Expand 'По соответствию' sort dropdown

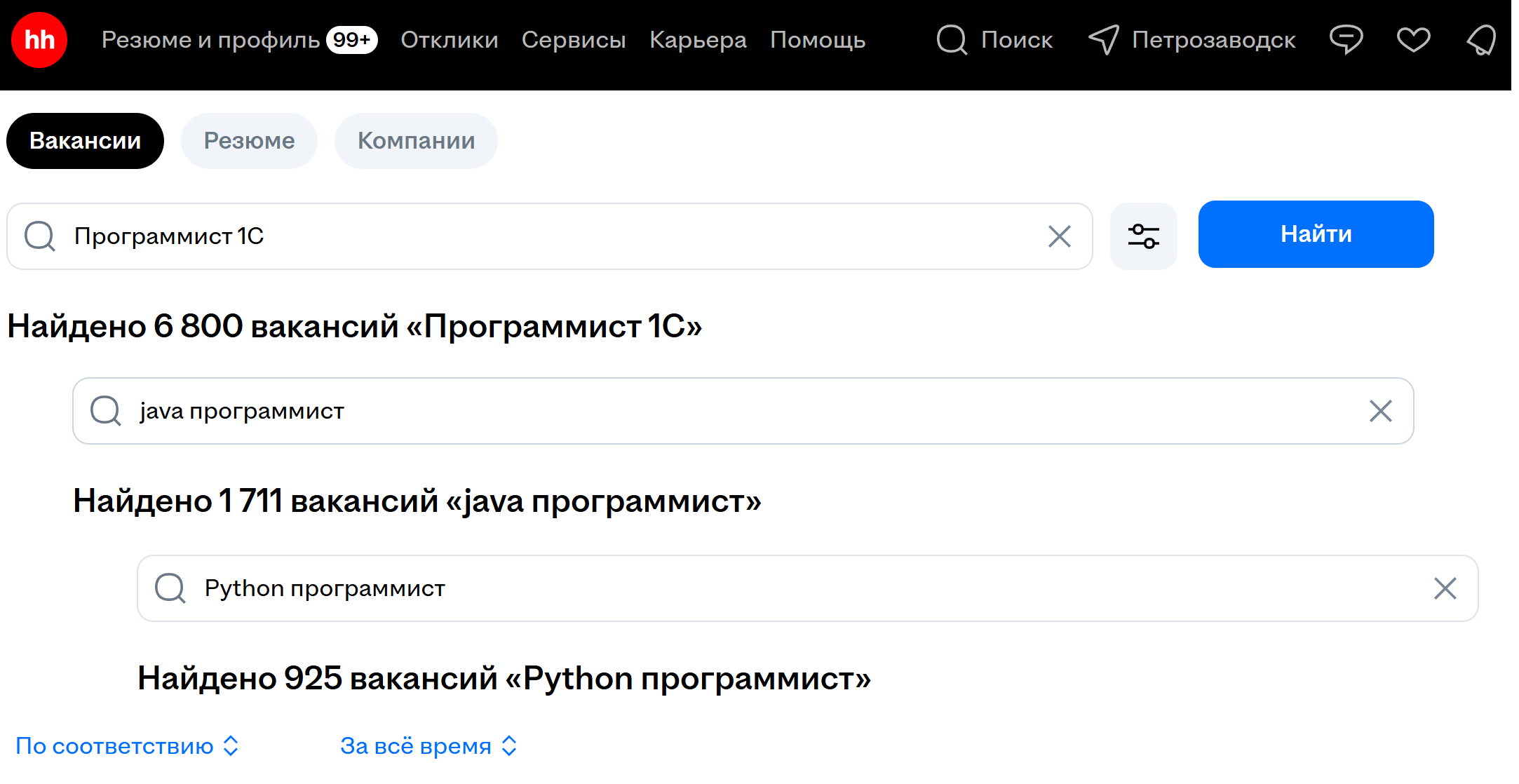128,746
